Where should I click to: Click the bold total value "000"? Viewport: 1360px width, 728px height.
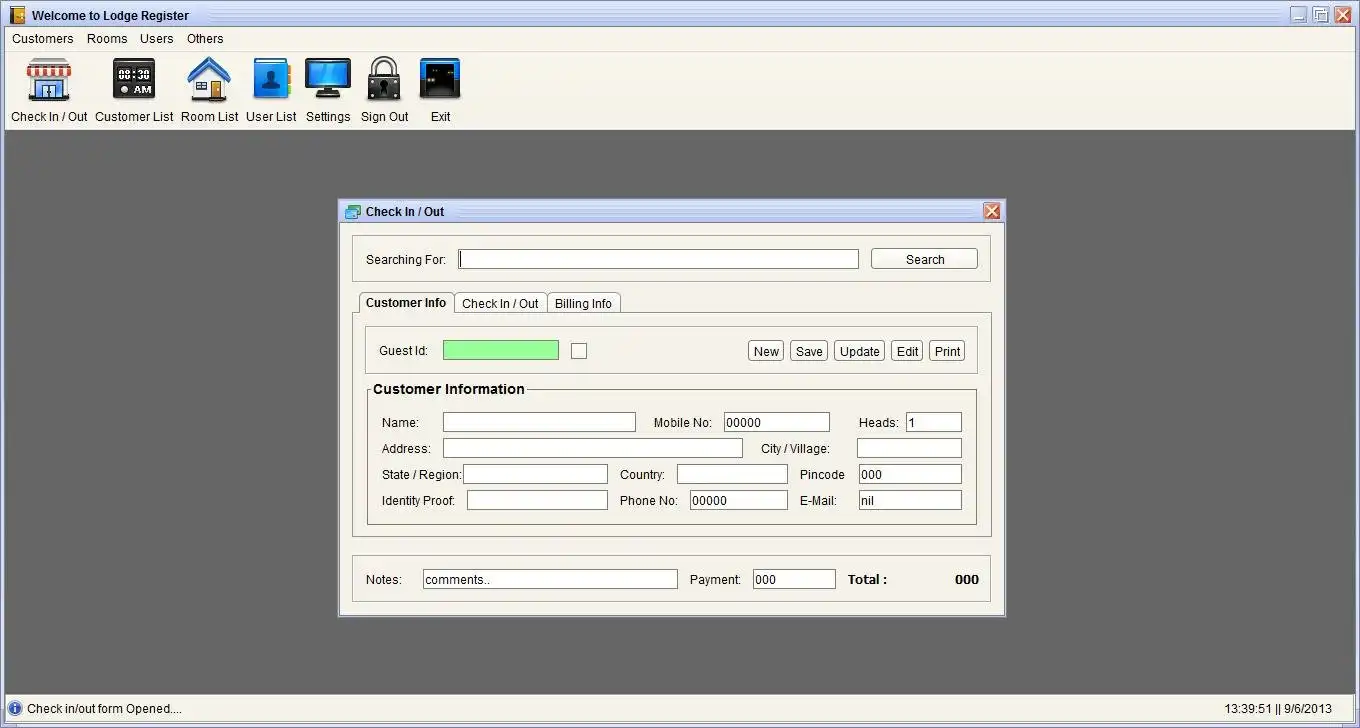pyautogui.click(x=966, y=579)
